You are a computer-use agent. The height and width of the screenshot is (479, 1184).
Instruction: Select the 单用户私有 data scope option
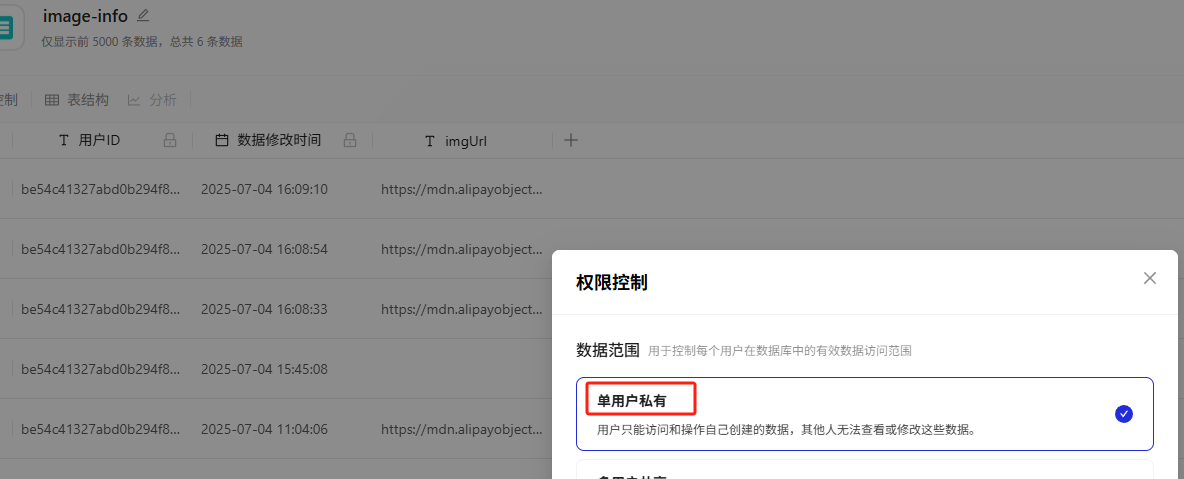tap(640, 401)
